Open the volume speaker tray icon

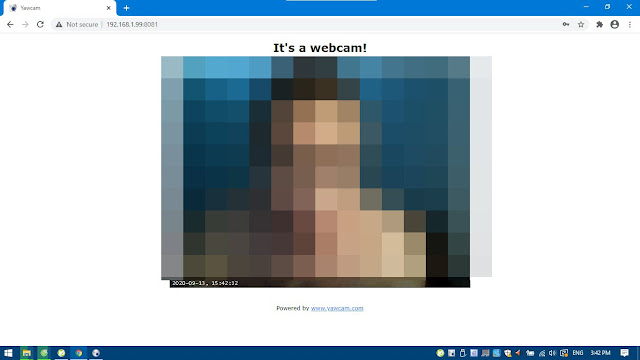click(x=552, y=353)
